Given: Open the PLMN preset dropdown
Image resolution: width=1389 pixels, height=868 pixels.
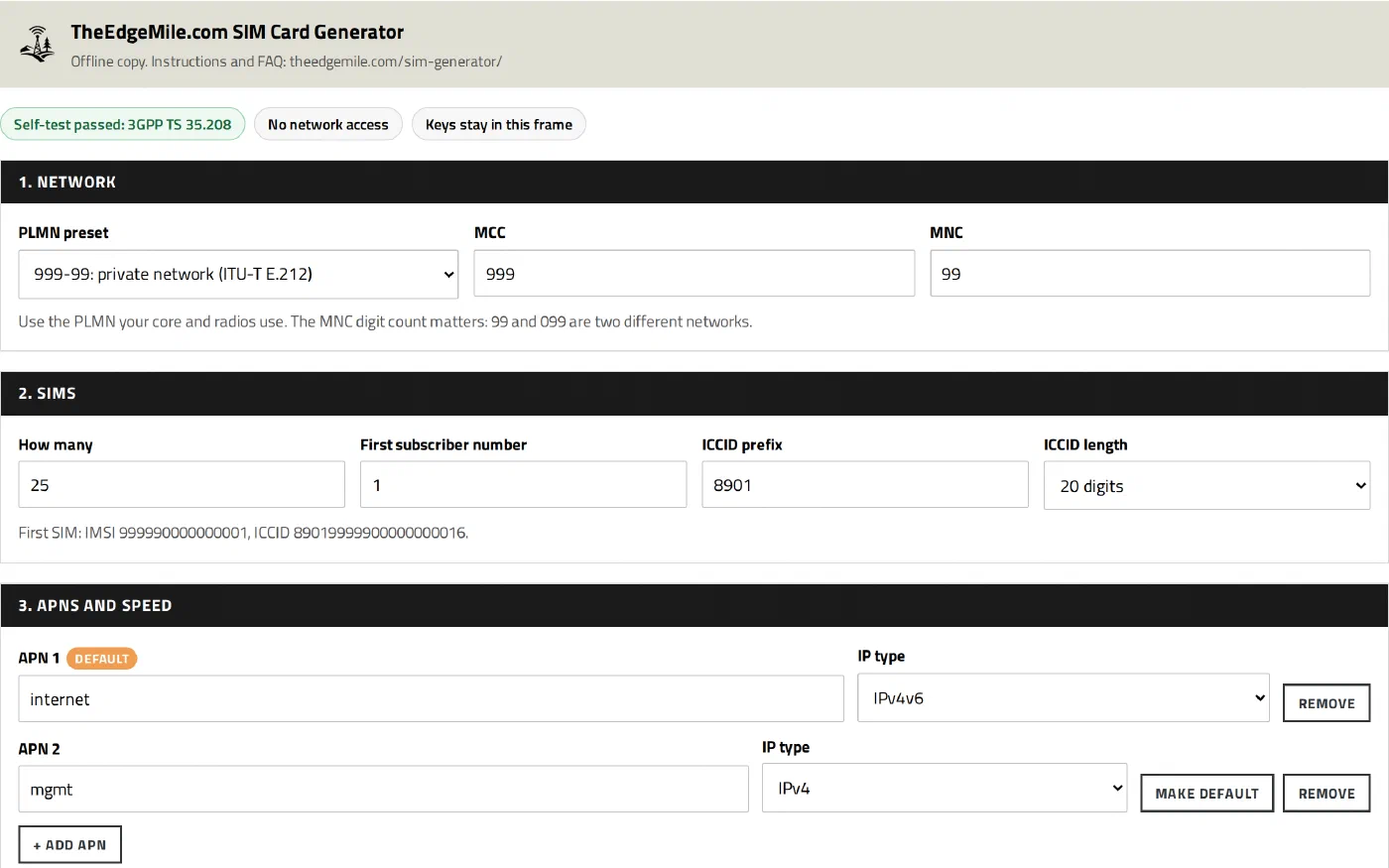Looking at the screenshot, I should [x=238, y=274].
